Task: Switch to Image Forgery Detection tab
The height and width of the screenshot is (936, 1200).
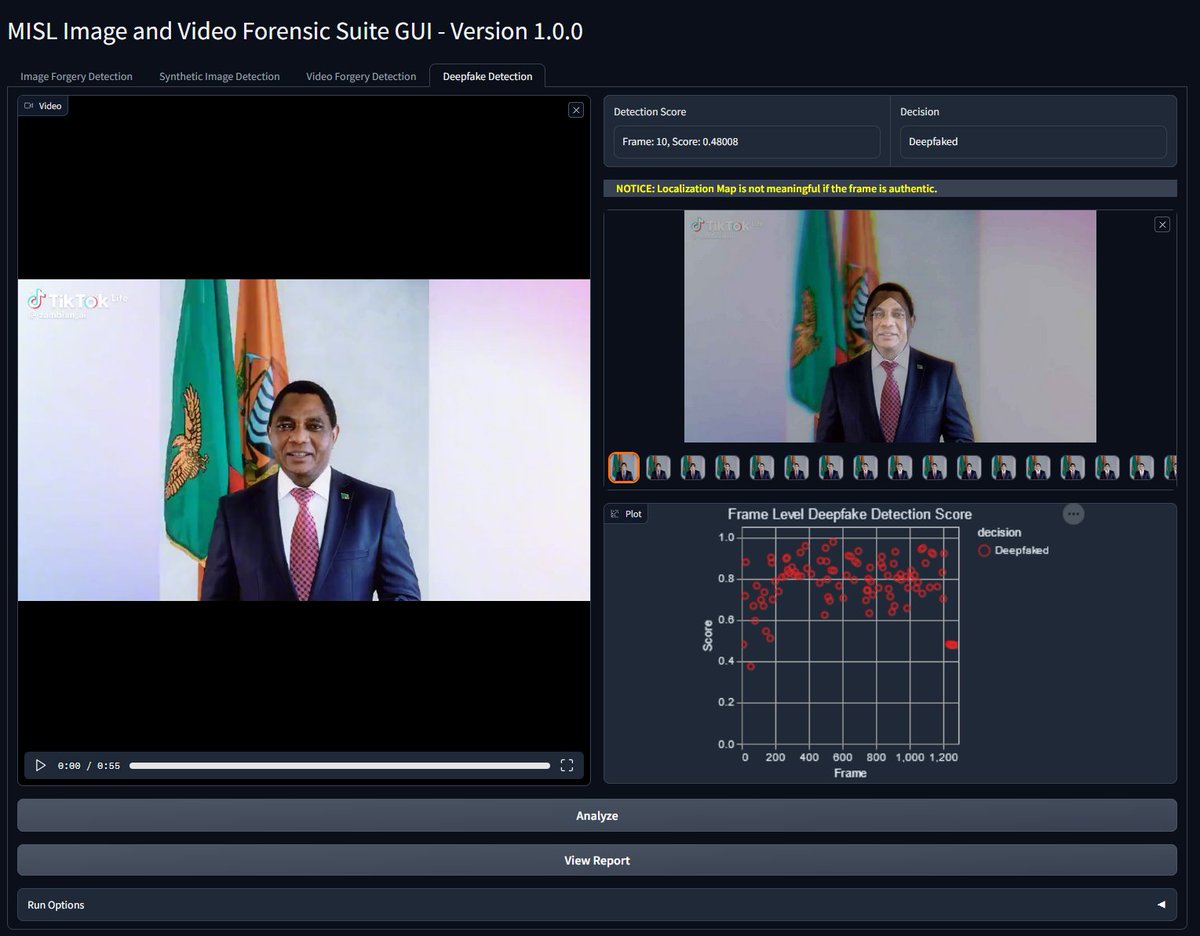Action: 76,76
